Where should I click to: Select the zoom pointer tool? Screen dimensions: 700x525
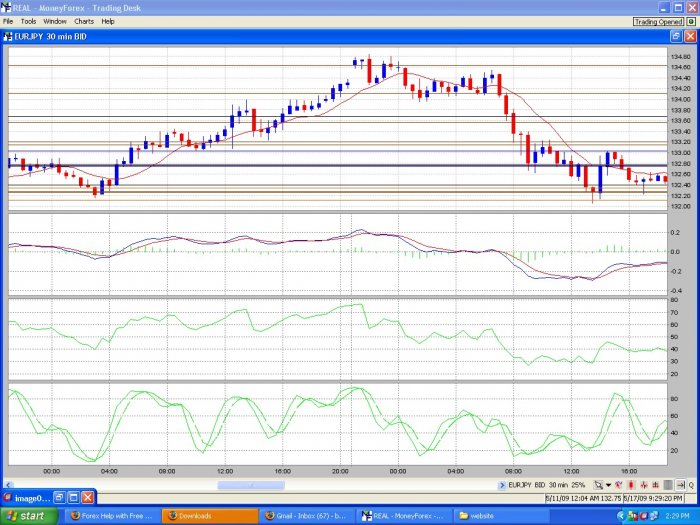[x=598, y=485]
